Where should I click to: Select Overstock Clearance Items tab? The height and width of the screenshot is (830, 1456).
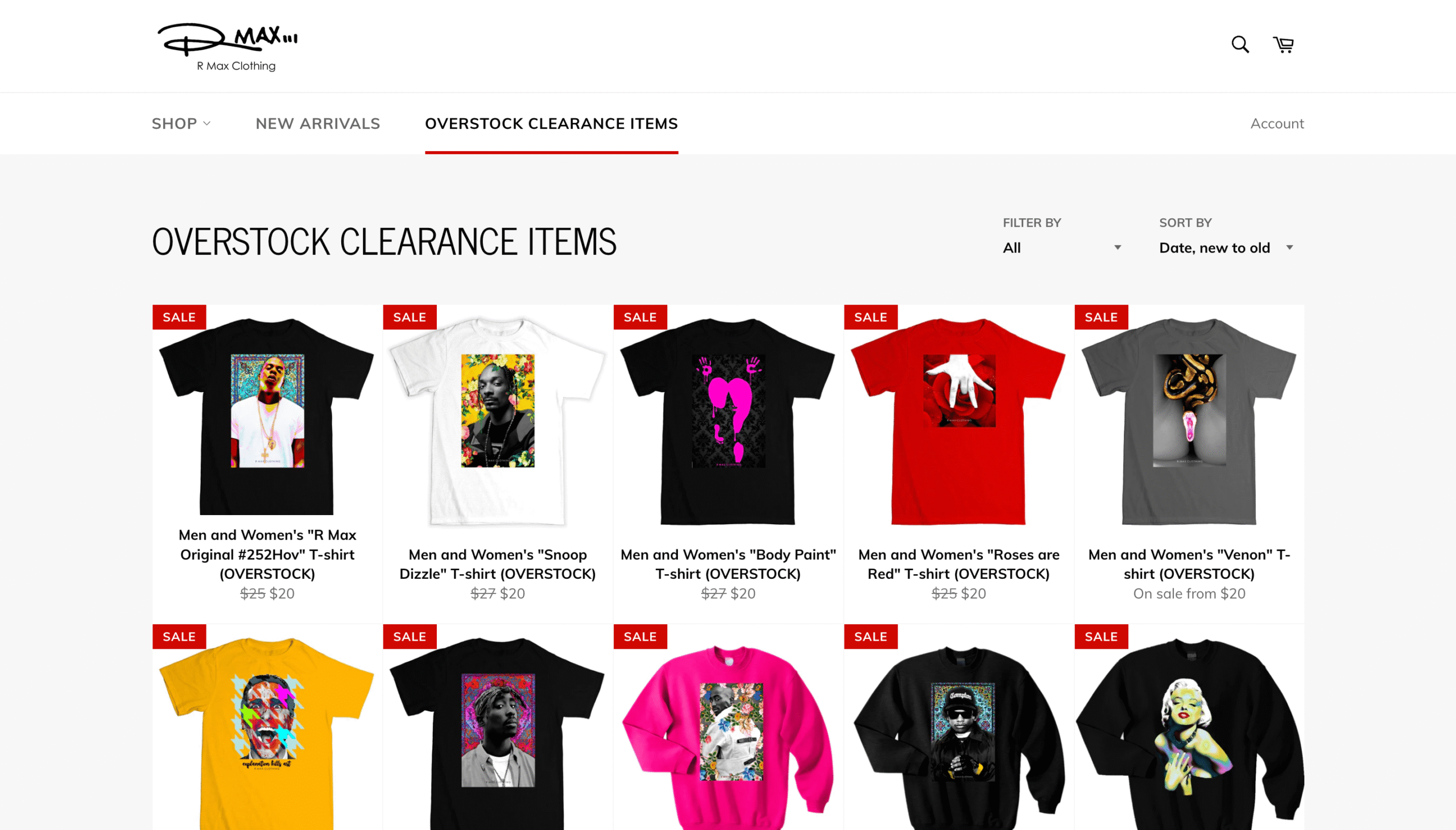pyautogui.click(x=551, y=123)
